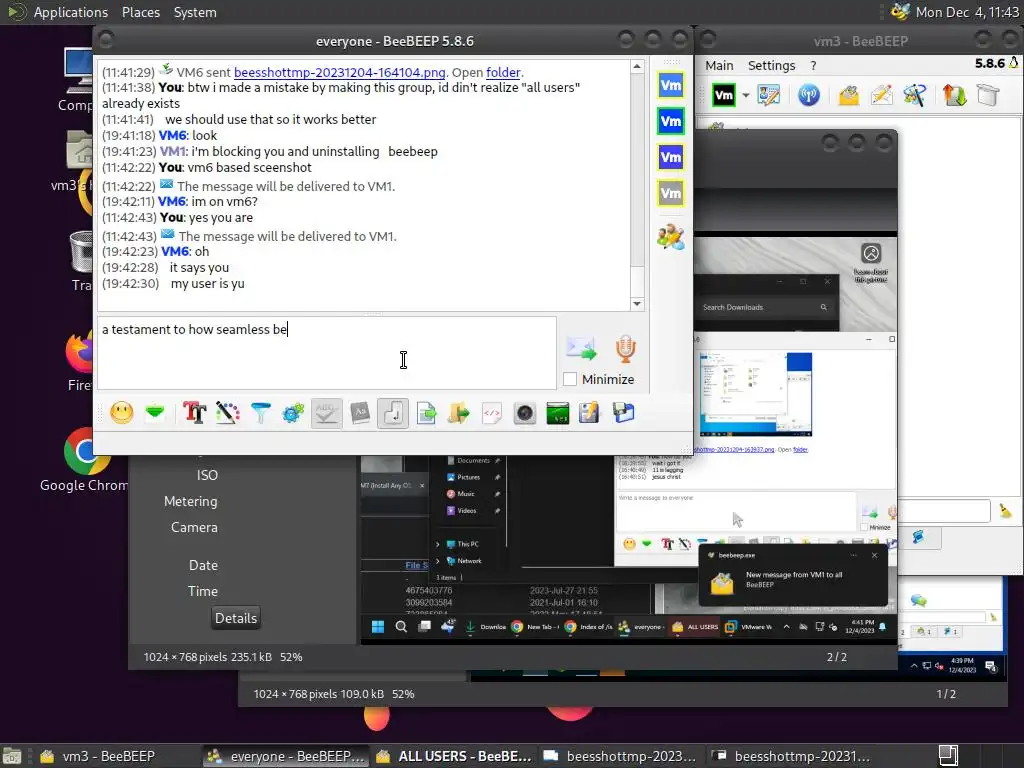The width and height of the screenshot is (1024, 768).
Task: Toggle the Aa dictionary completer button
Action: coord(360,413)
